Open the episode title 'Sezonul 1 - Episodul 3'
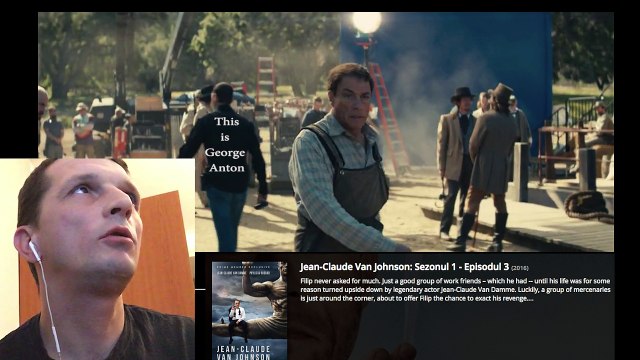The image size is (640, 360). coord(462,267)
